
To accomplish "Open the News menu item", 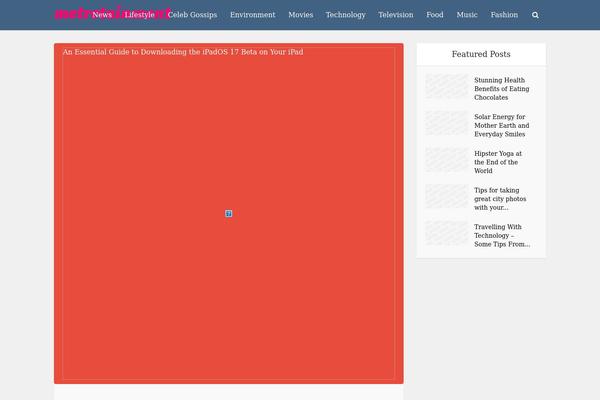I will point(102,15).
